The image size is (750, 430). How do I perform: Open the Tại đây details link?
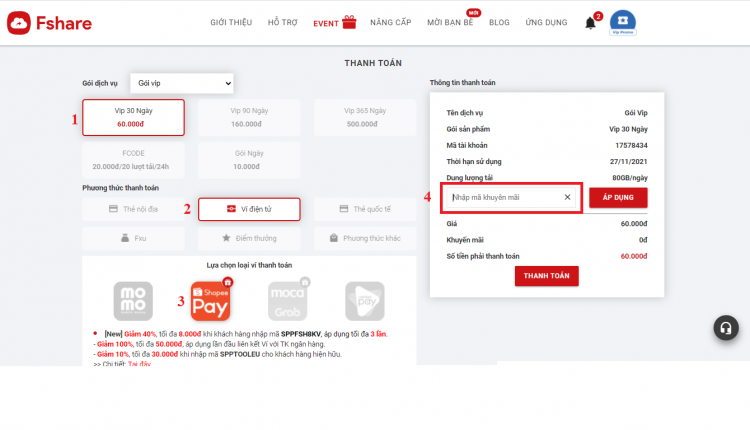[139, 364]
